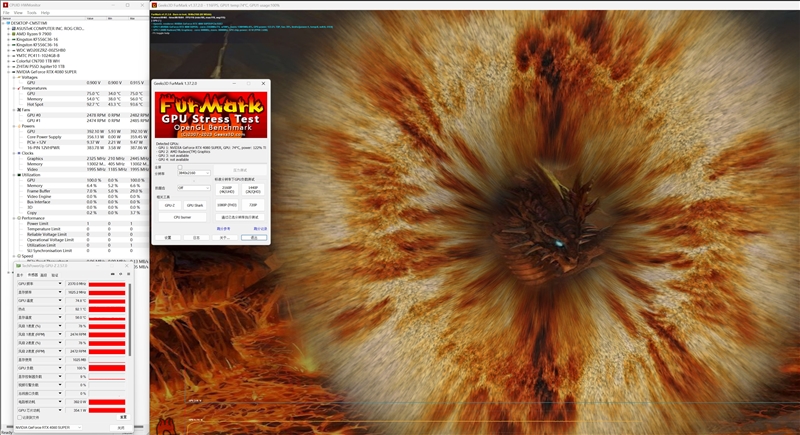
Task: Collapse the DESKTOP-CMSTTM root node
Action: [x=3, y=23]
